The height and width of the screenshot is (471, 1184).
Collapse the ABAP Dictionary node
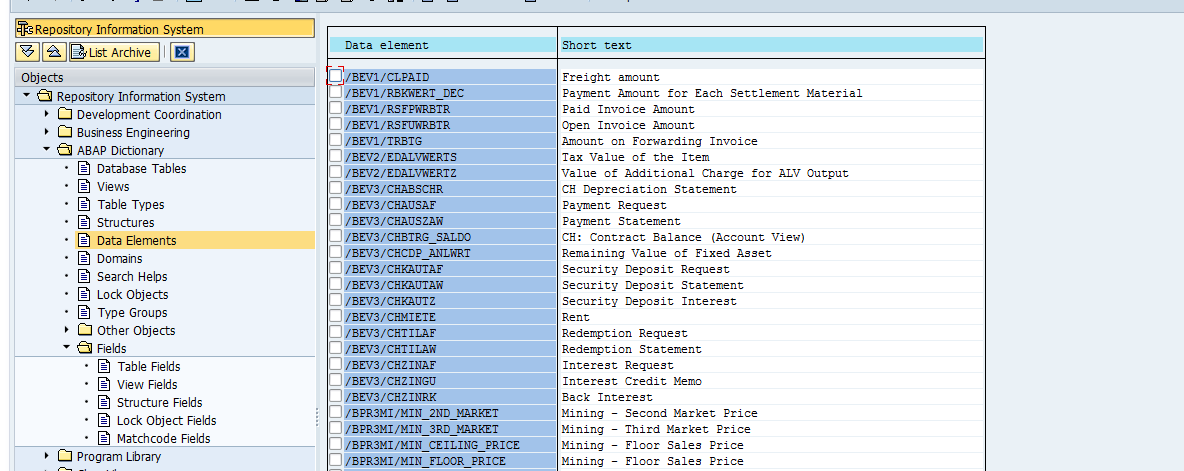click(46, 150)
